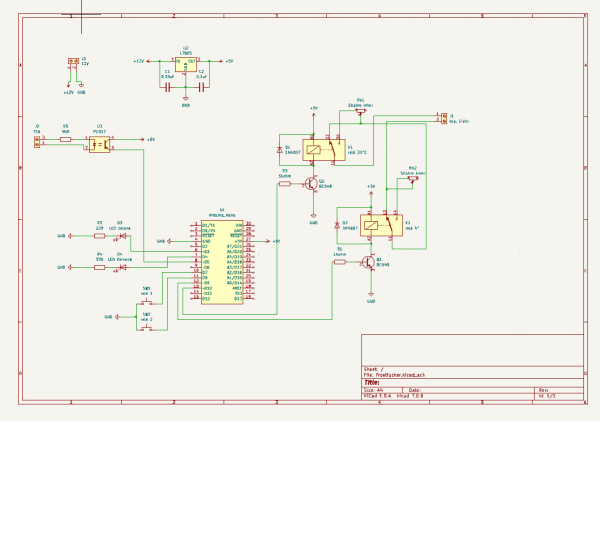Click the GND symbol under K2's transistor
The height and width of the screenshot is (541, 600).
point(371,294)
